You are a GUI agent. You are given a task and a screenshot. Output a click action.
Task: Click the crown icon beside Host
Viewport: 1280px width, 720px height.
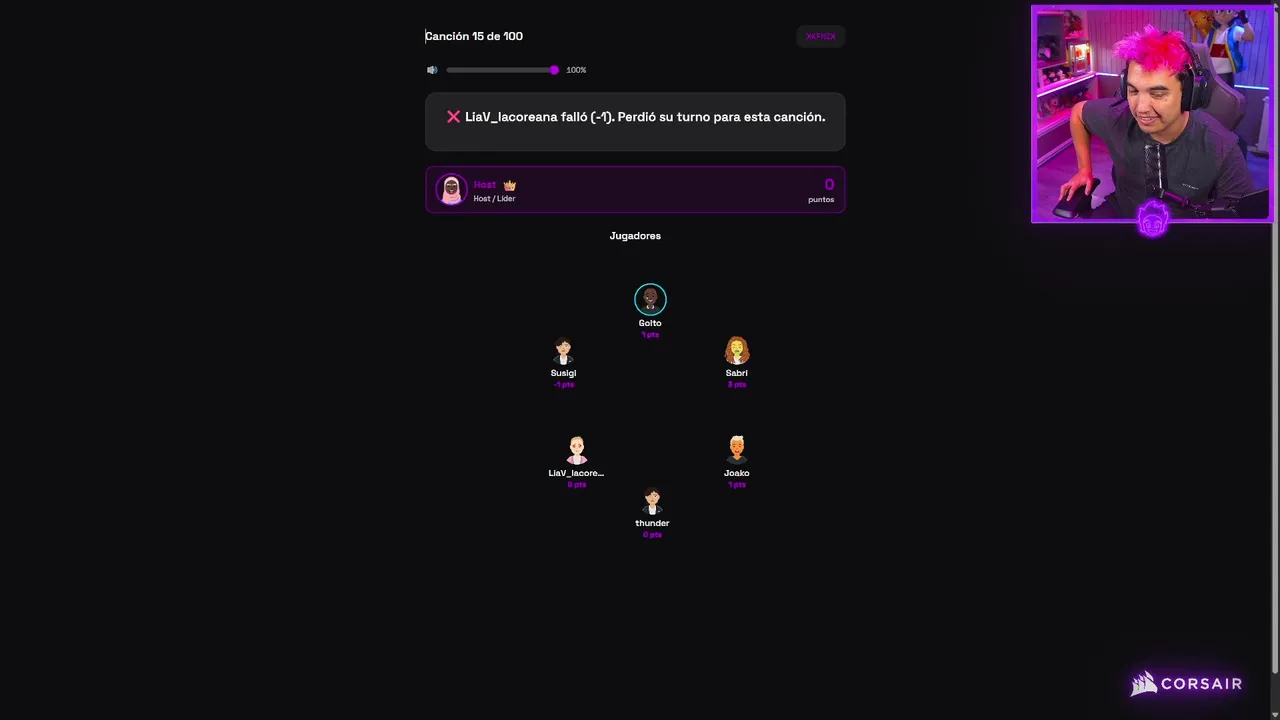coord(510,185)
